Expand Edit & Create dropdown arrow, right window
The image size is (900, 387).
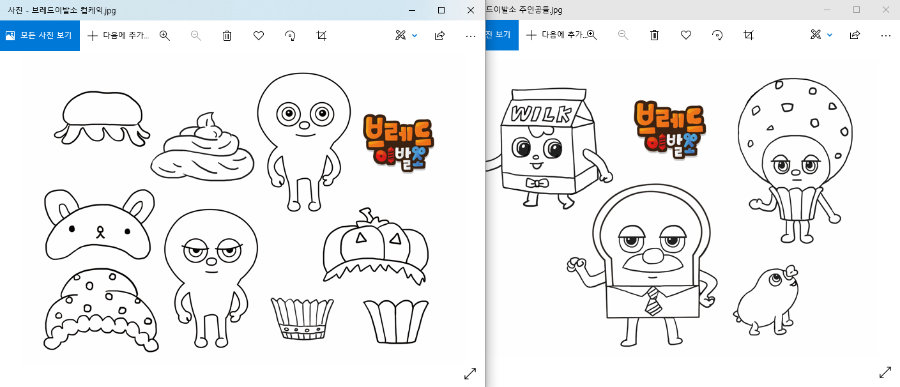[x=830, y=35]
